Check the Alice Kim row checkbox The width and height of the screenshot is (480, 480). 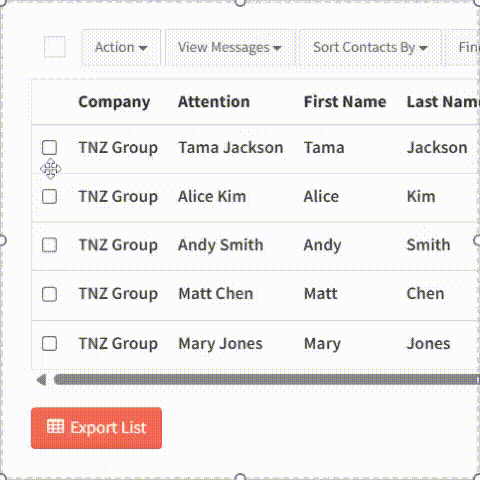point(49,196)
